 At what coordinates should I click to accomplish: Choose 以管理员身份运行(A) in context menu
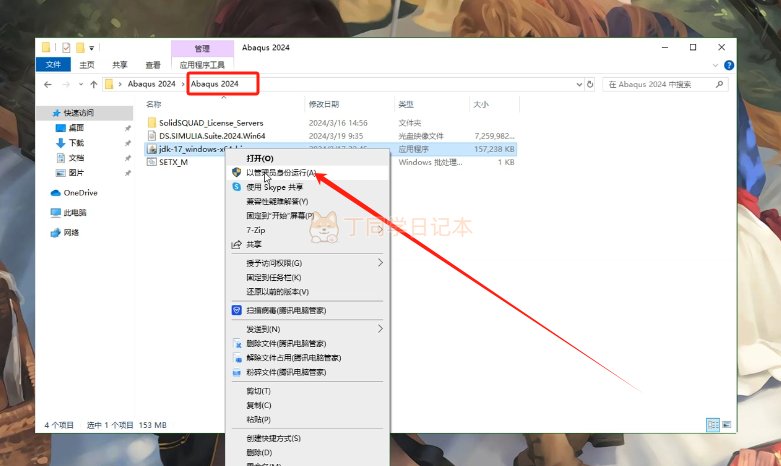click(280, 173)
